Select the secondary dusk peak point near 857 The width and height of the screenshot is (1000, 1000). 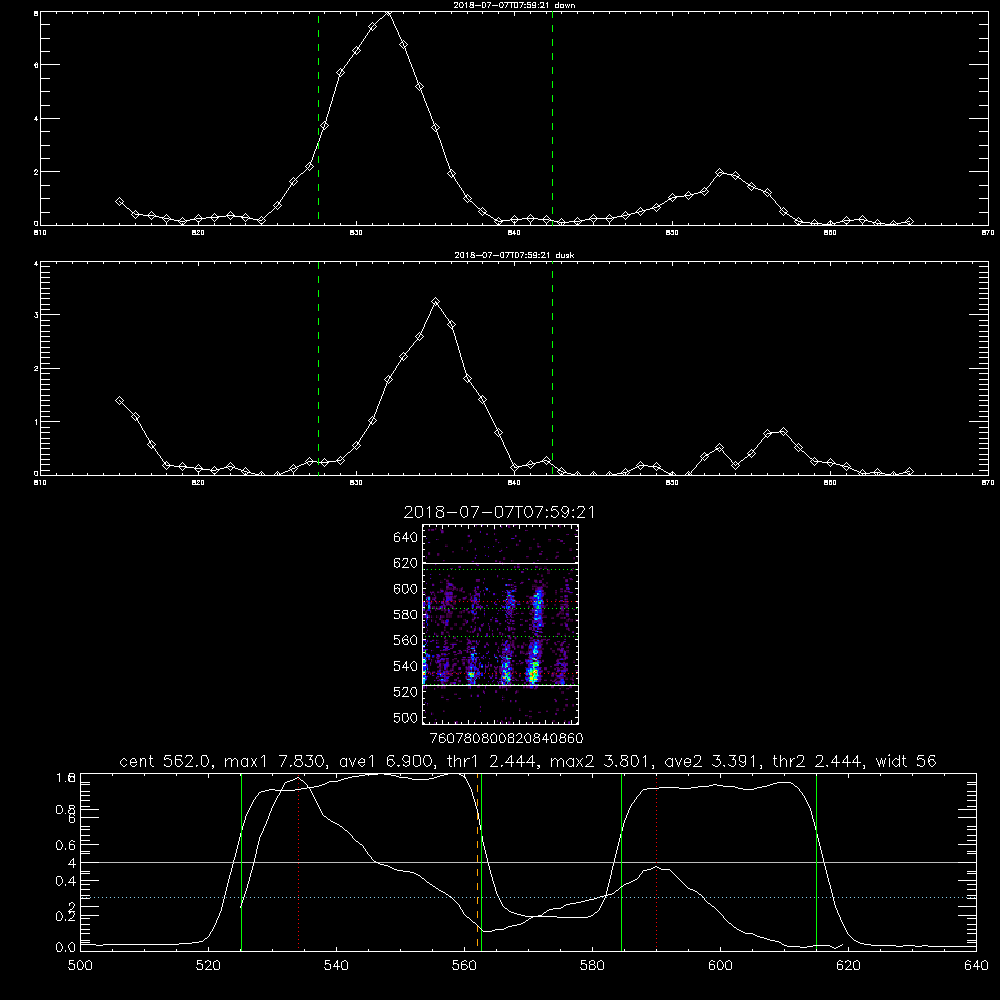click(783, 432)
